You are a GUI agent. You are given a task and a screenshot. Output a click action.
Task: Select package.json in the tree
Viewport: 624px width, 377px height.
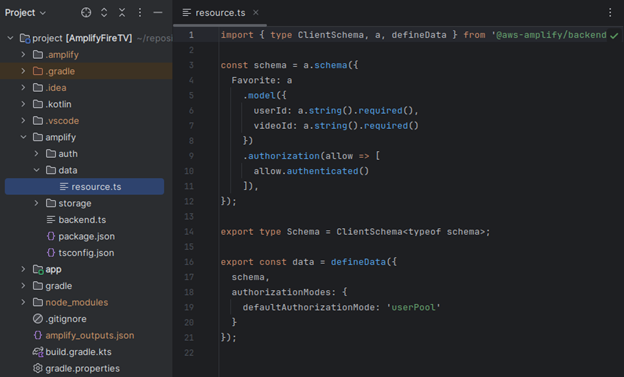[x=86, y=236]
